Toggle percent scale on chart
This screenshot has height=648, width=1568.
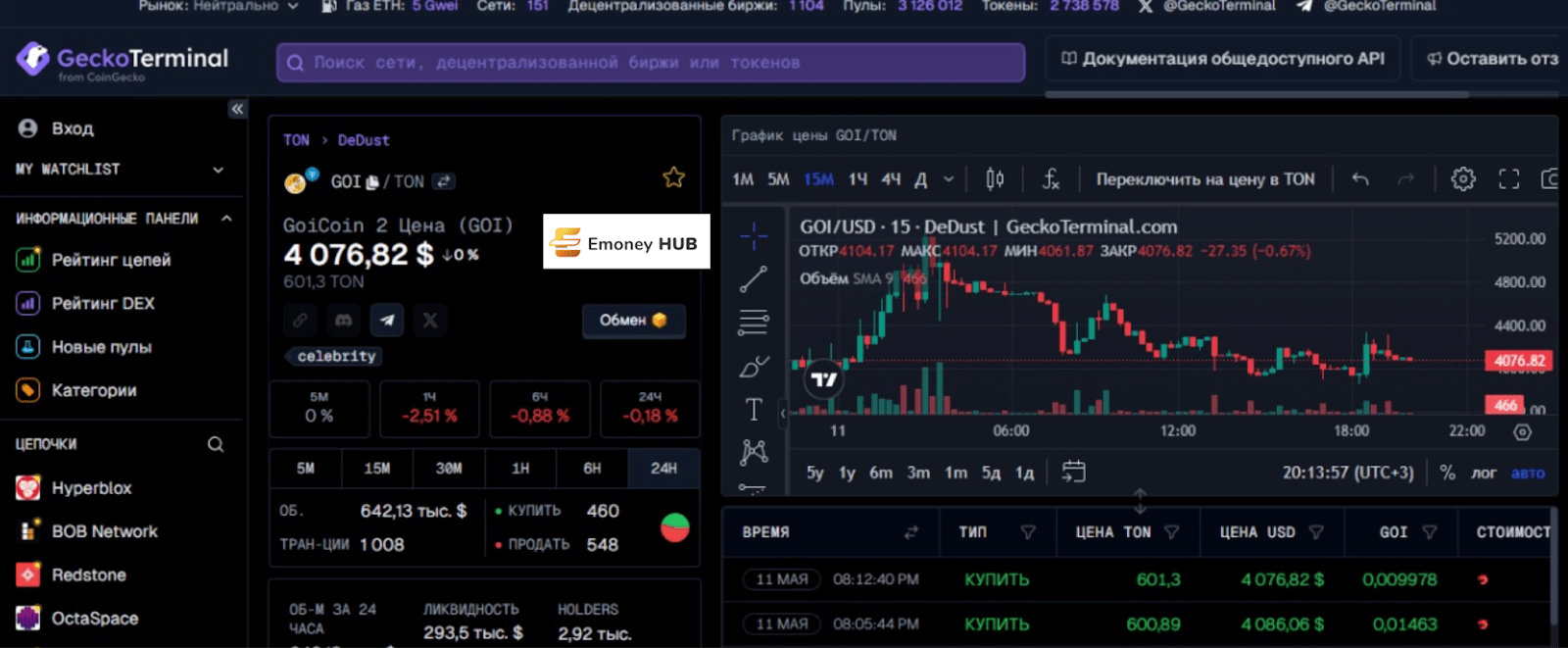click(1447, 473)
